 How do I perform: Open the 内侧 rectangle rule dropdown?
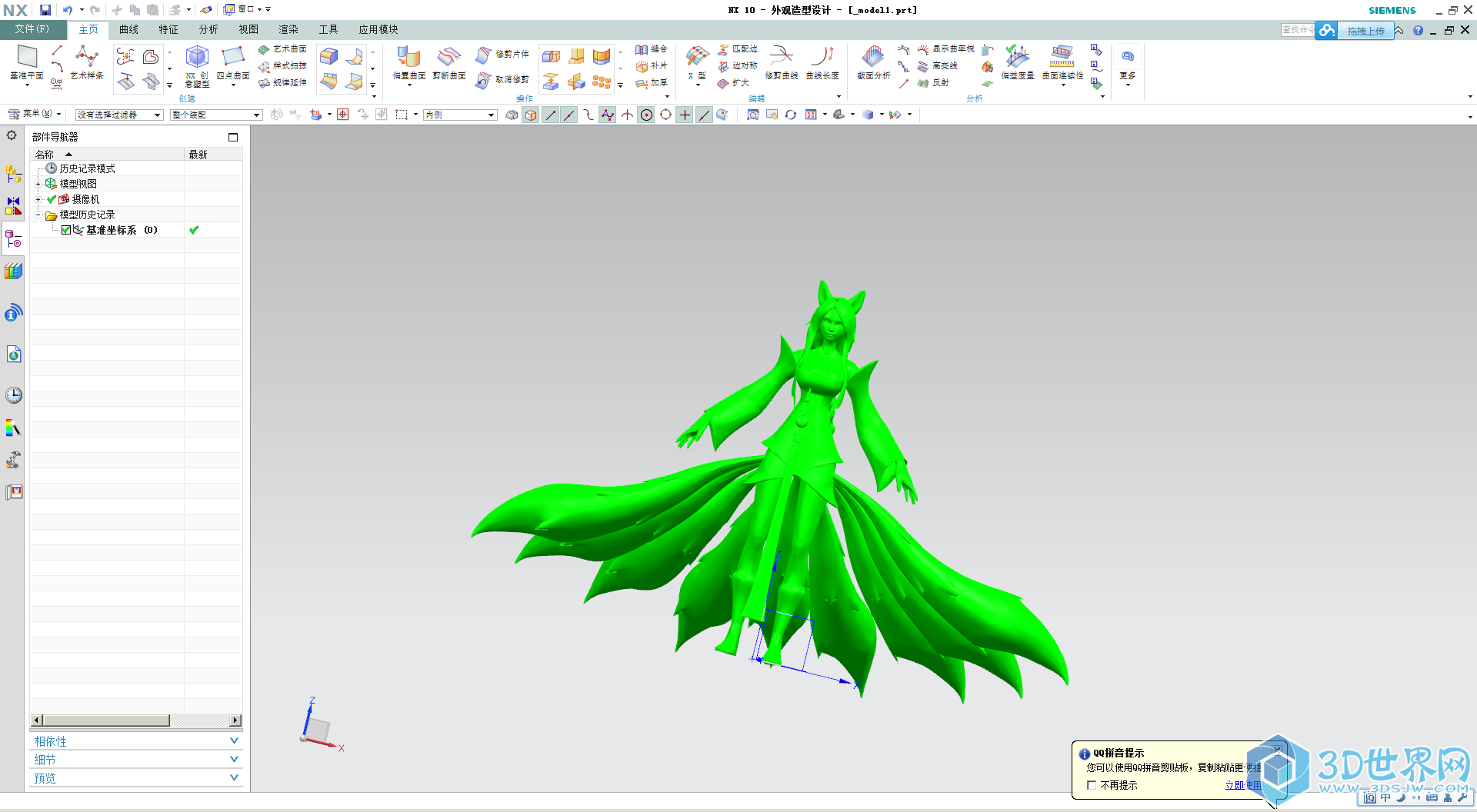[x=460, y=115]
